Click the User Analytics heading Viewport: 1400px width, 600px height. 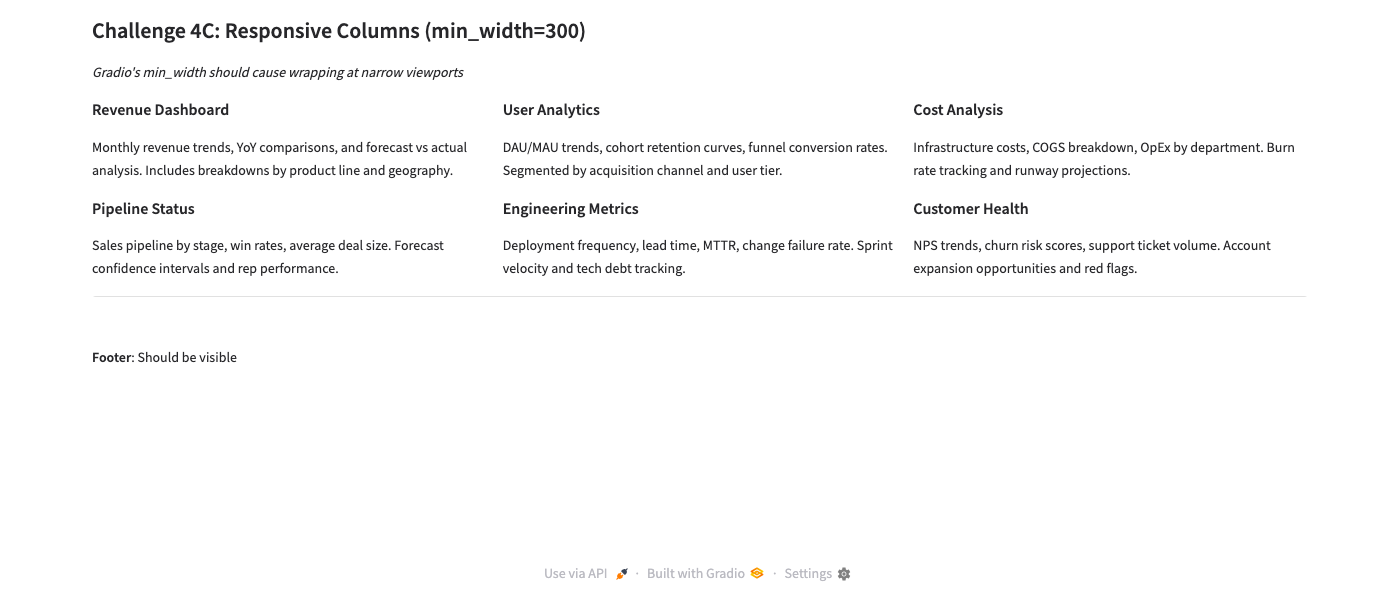[x=551, y=110]
